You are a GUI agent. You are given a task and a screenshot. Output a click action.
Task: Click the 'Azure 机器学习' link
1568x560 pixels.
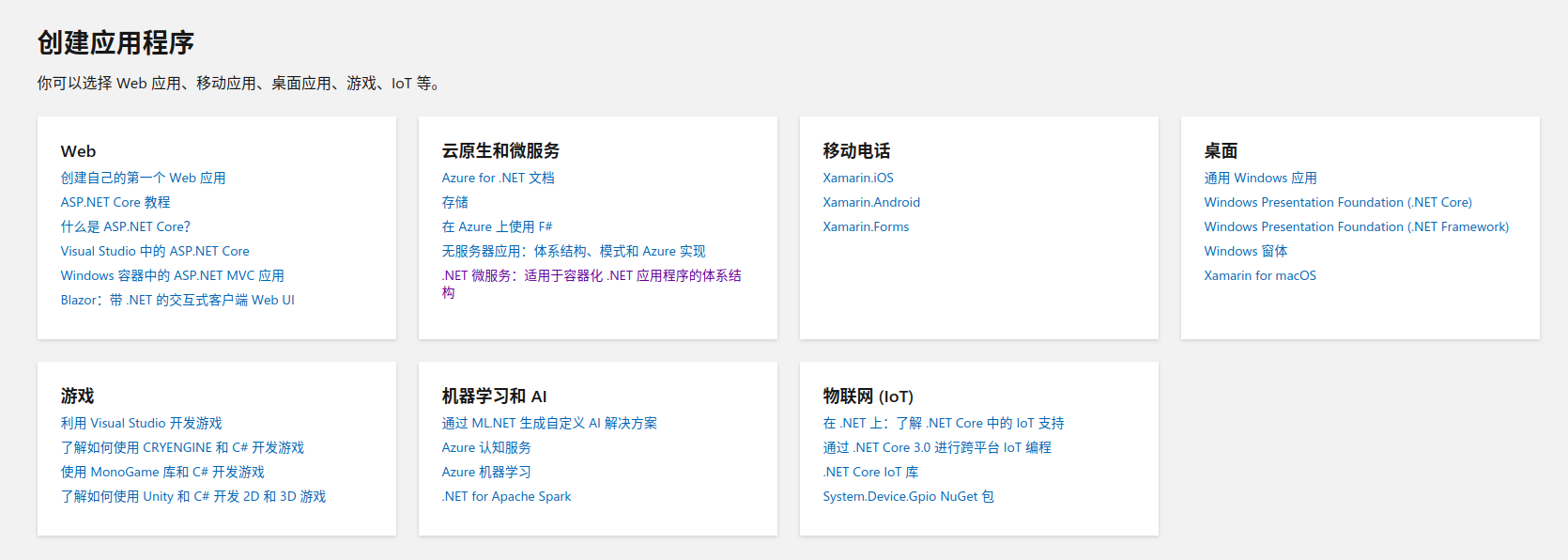tap(486, 472)
